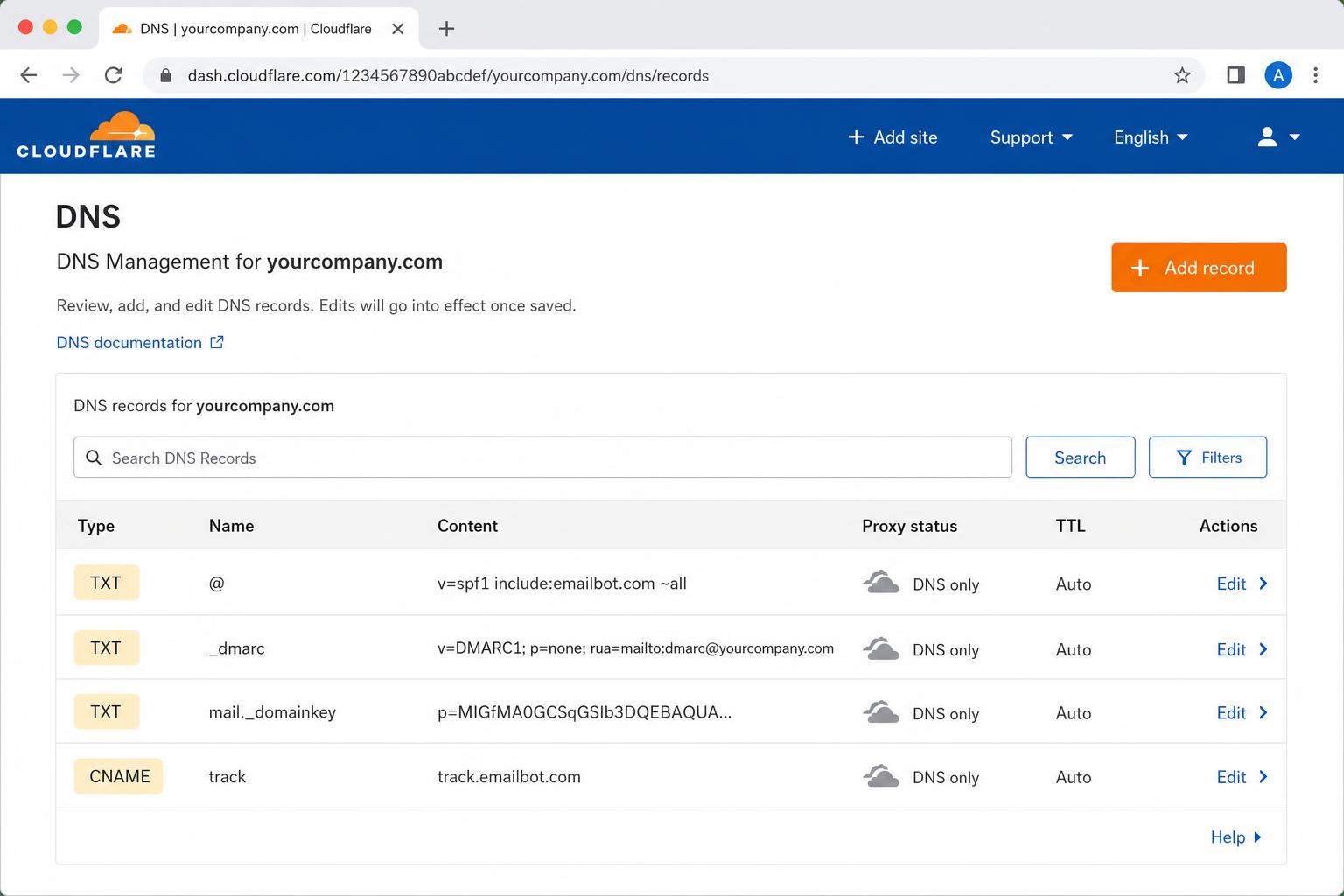Expand the Edit chevron for _dmarc record
This screenshot has width=1344, height=896.
pyautogui.click(x=1263, y=649)
